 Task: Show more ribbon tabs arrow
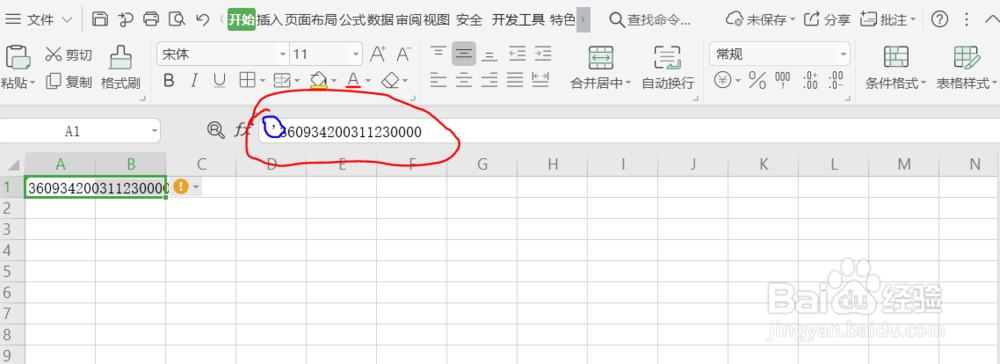[x=582, y=20]
